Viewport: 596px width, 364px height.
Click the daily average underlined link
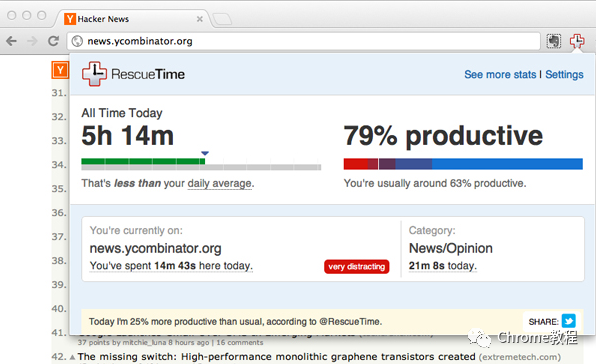219,184
